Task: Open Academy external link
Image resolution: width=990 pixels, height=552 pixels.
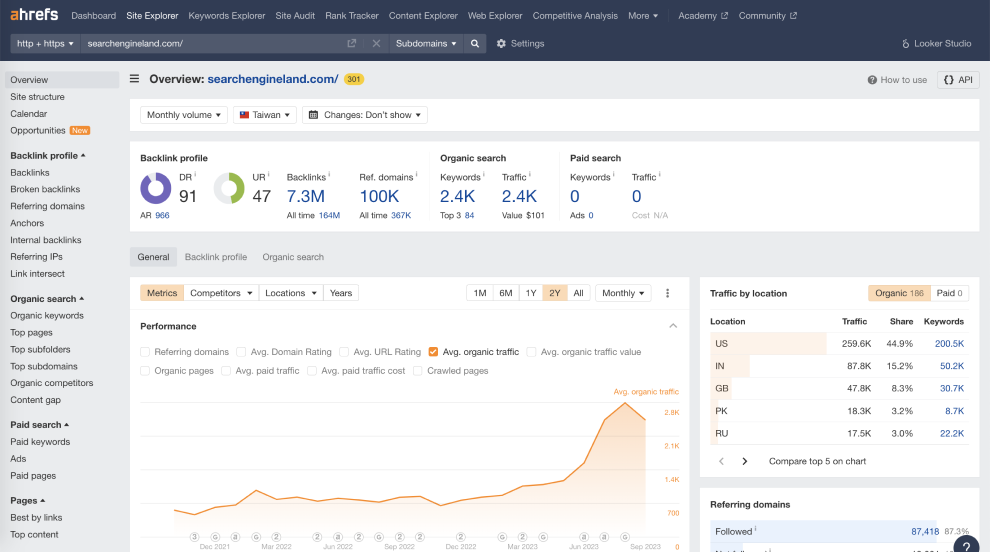Action: click(703, 15)
